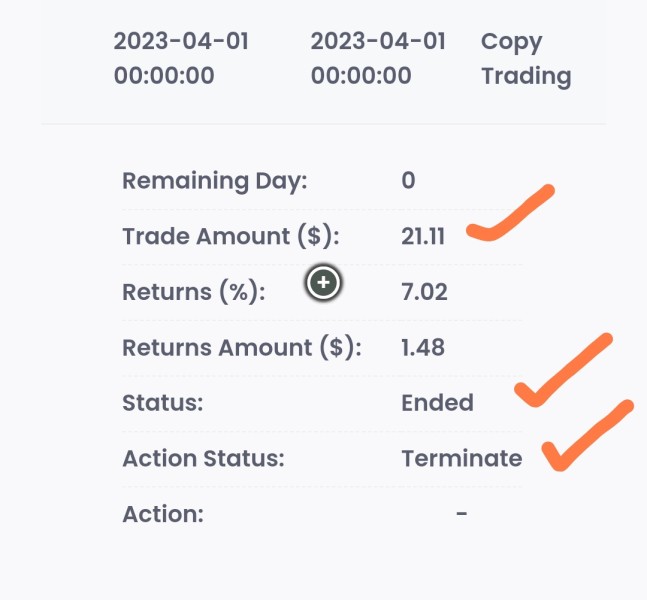The image size is (647, 600).
Task: Click the Remaining Day value 0
Action: [408, 181]
